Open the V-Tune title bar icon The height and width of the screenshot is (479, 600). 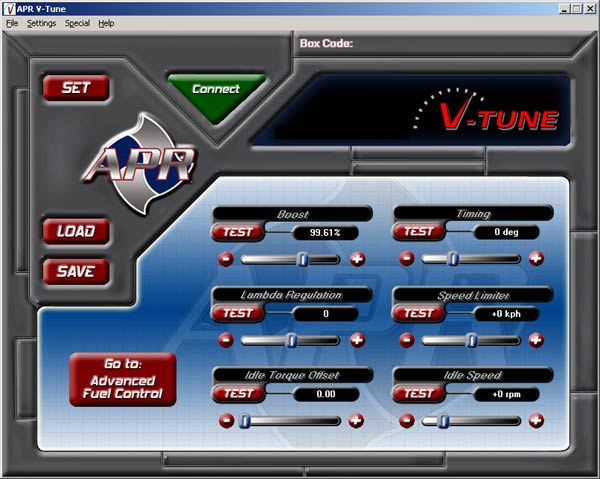(9, 9)
